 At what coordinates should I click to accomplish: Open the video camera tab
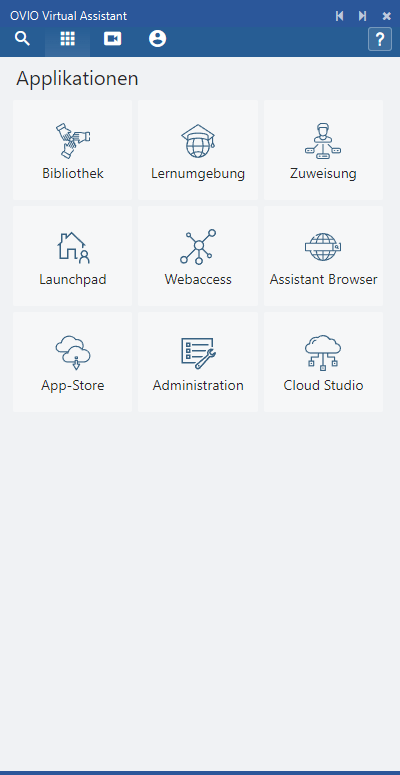click(112, 39)
